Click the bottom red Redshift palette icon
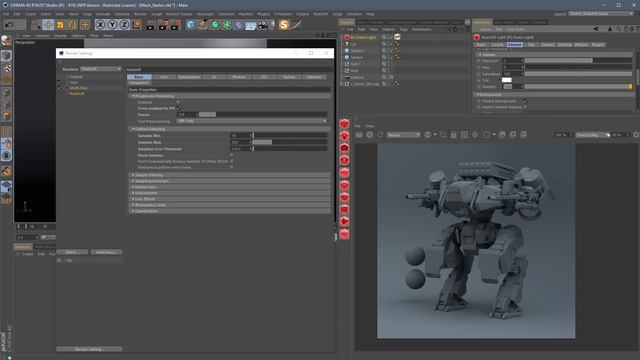 coord(344,234)
